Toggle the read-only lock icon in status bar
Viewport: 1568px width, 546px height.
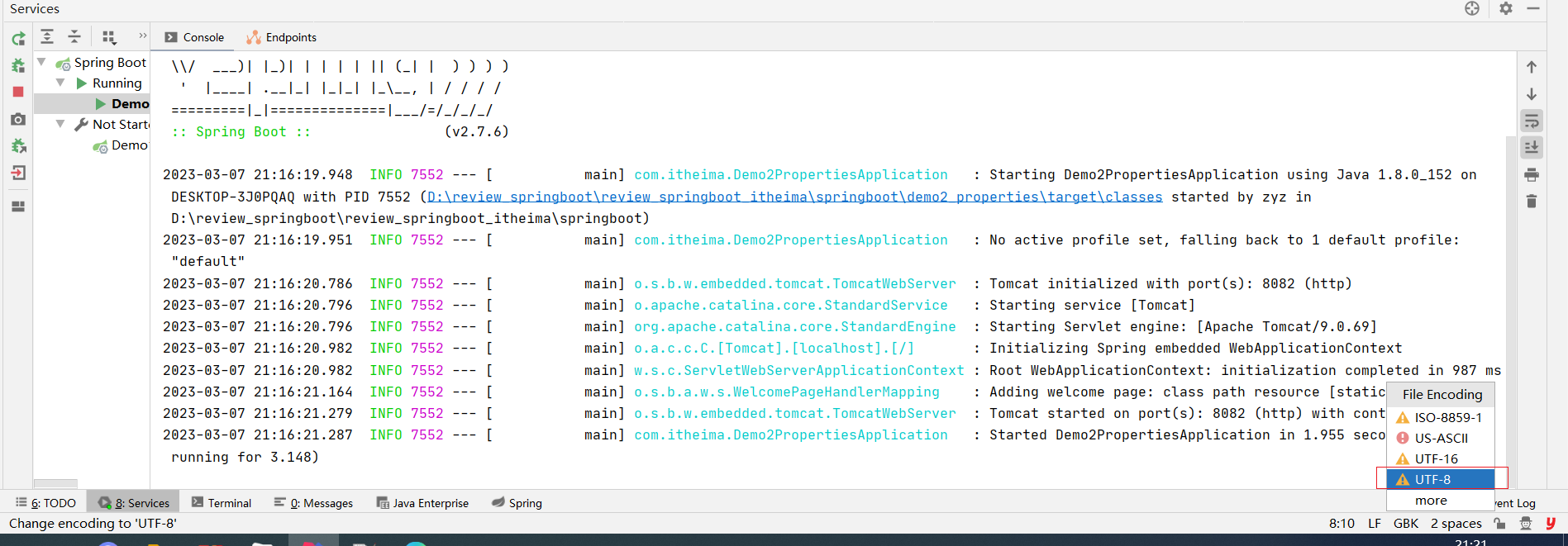(1499, 523)
